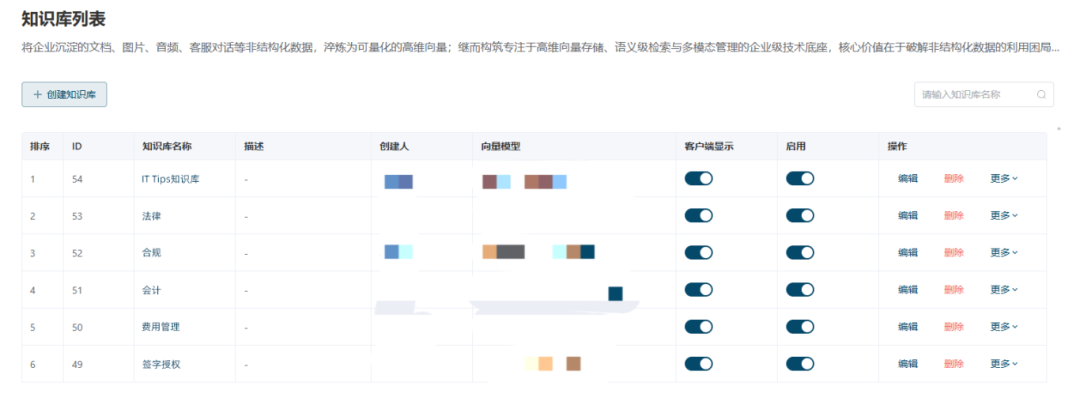The width and height of the screenshot is (1080, 398).
Task: Open 更多 dropdown for 会计 row
Action: click(x=1004, y=290)
